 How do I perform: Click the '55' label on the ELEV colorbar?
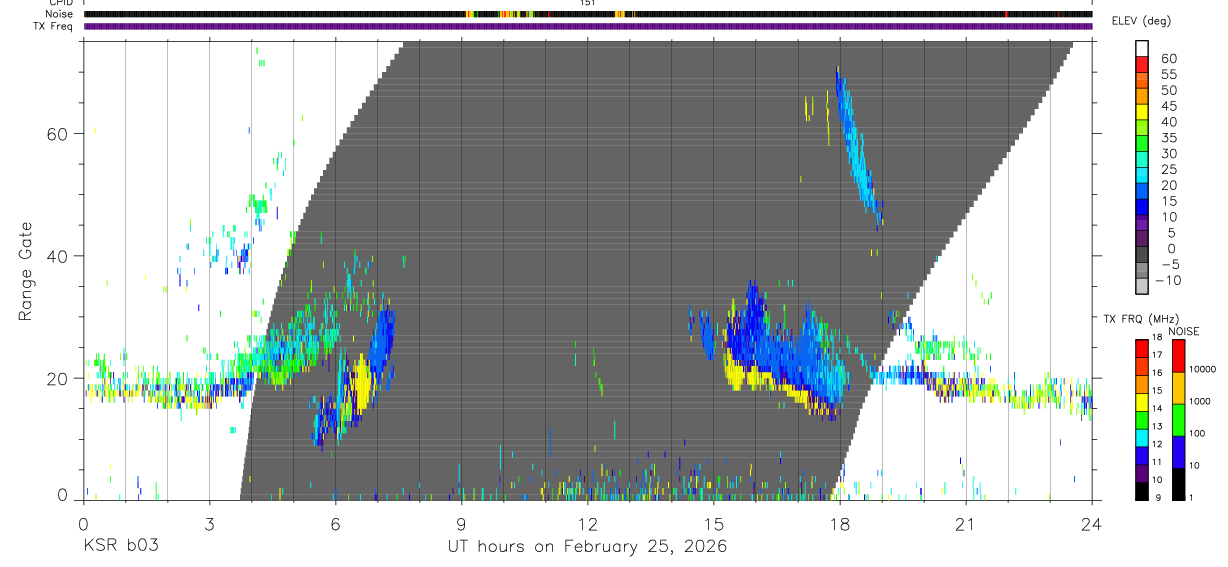1169,75
